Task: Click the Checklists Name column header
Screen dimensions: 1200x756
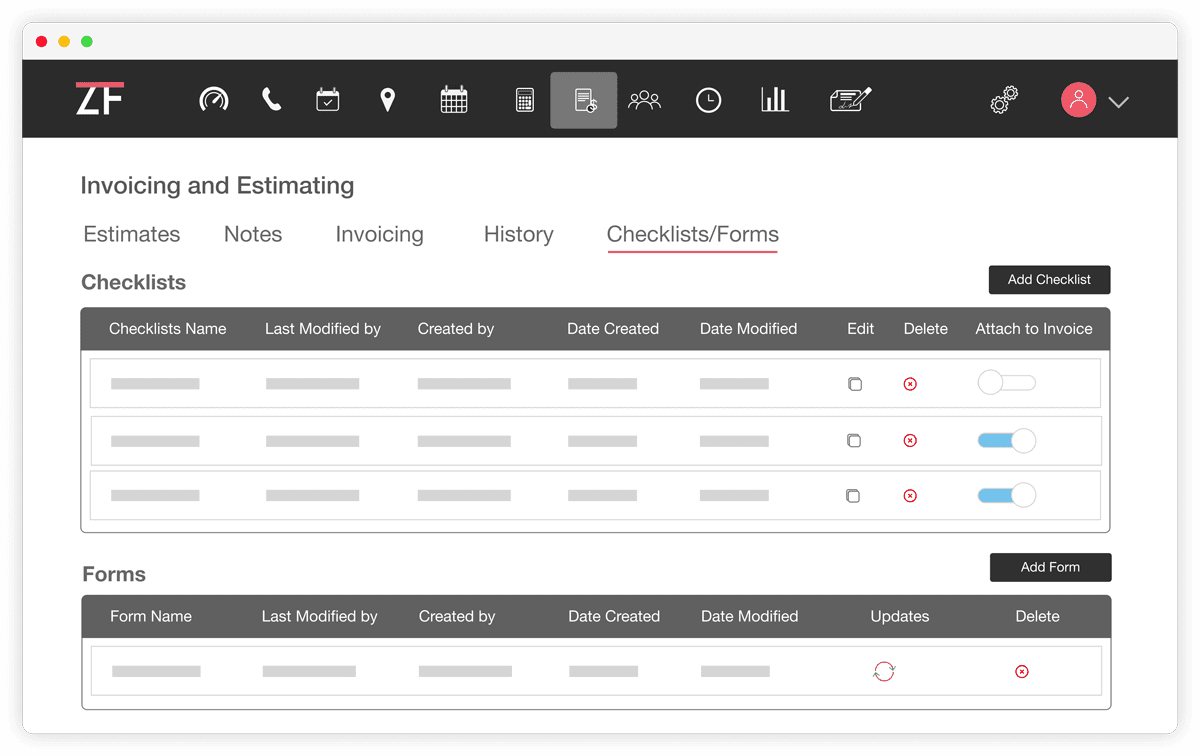Action: [168, 328]
